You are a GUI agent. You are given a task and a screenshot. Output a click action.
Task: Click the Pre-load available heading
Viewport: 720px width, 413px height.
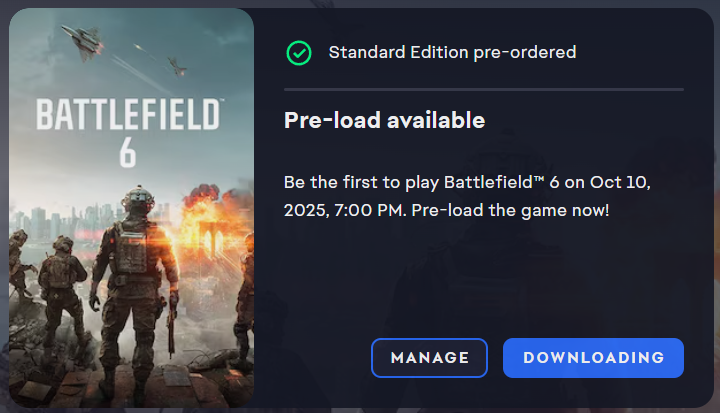pos(385,121)
